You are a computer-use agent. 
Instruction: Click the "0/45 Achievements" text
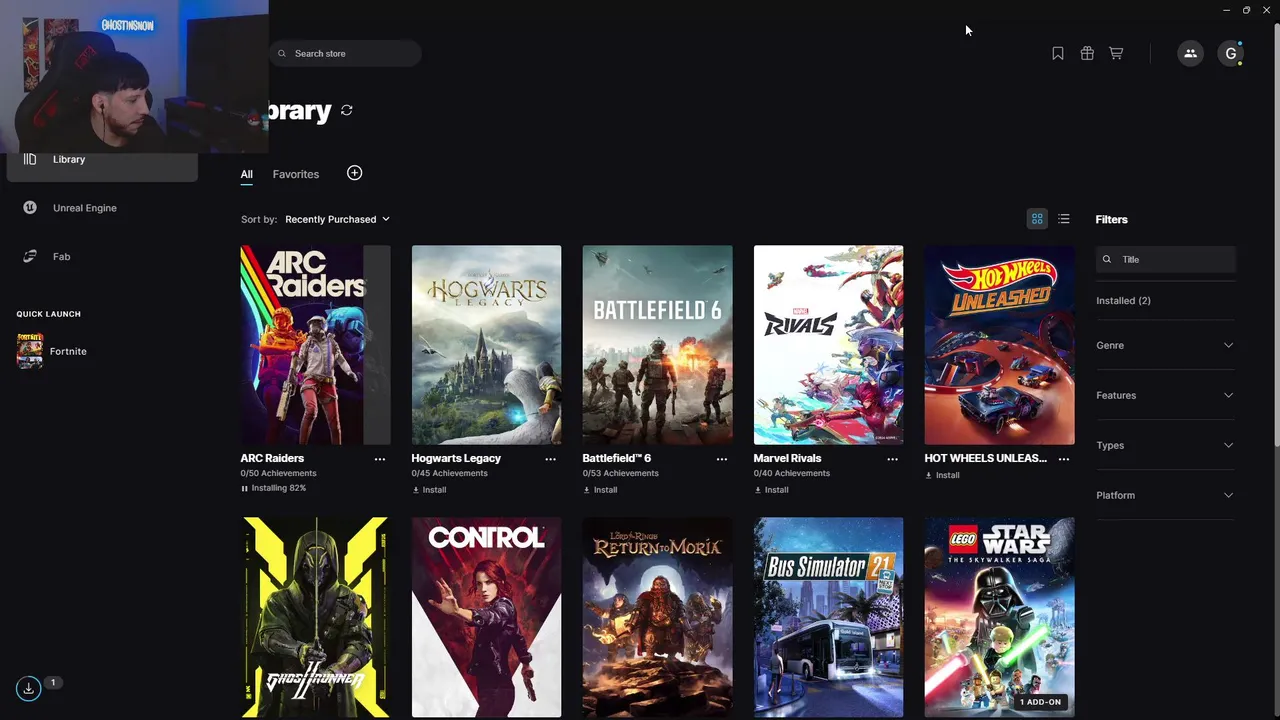449,473
